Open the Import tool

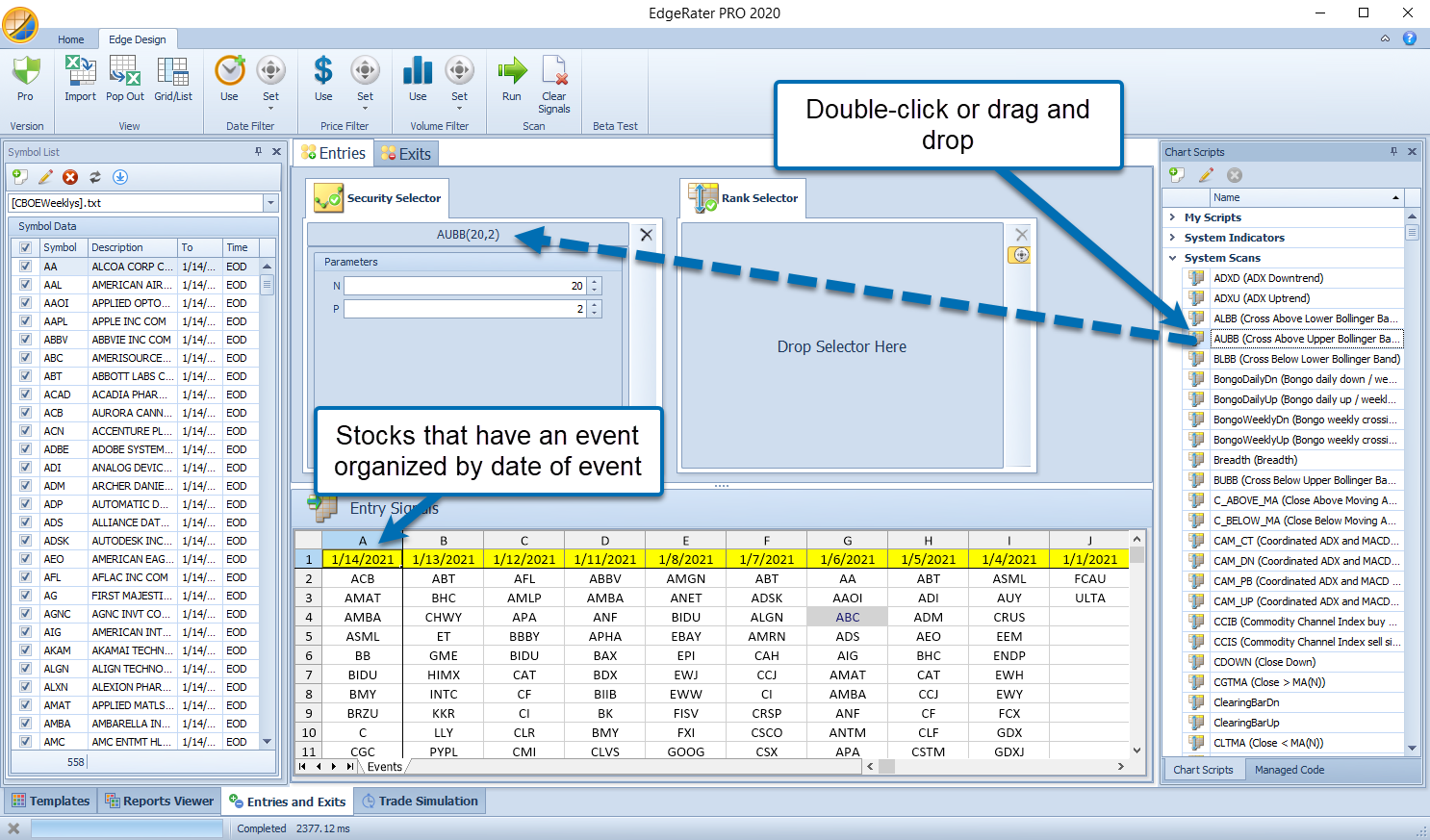80,70
